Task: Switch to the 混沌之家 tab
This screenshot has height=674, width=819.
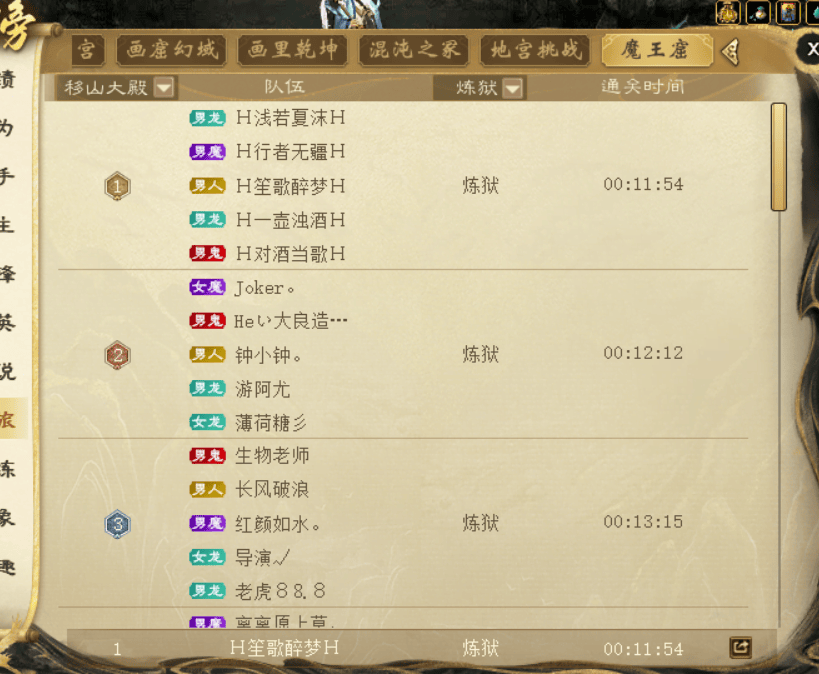Action: (x=414, y=50)
